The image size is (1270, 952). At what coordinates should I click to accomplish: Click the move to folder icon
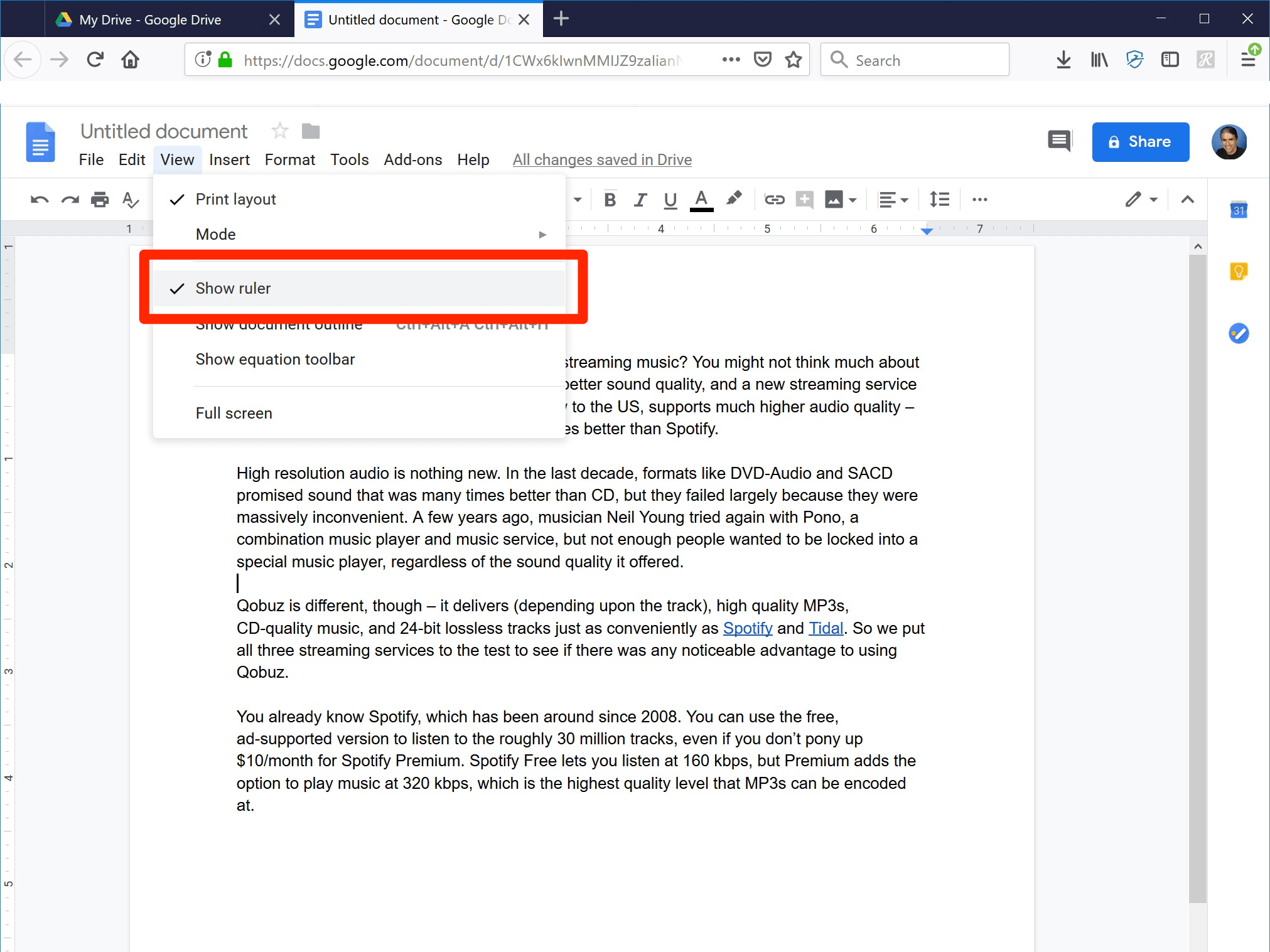(x=311, y=131)
